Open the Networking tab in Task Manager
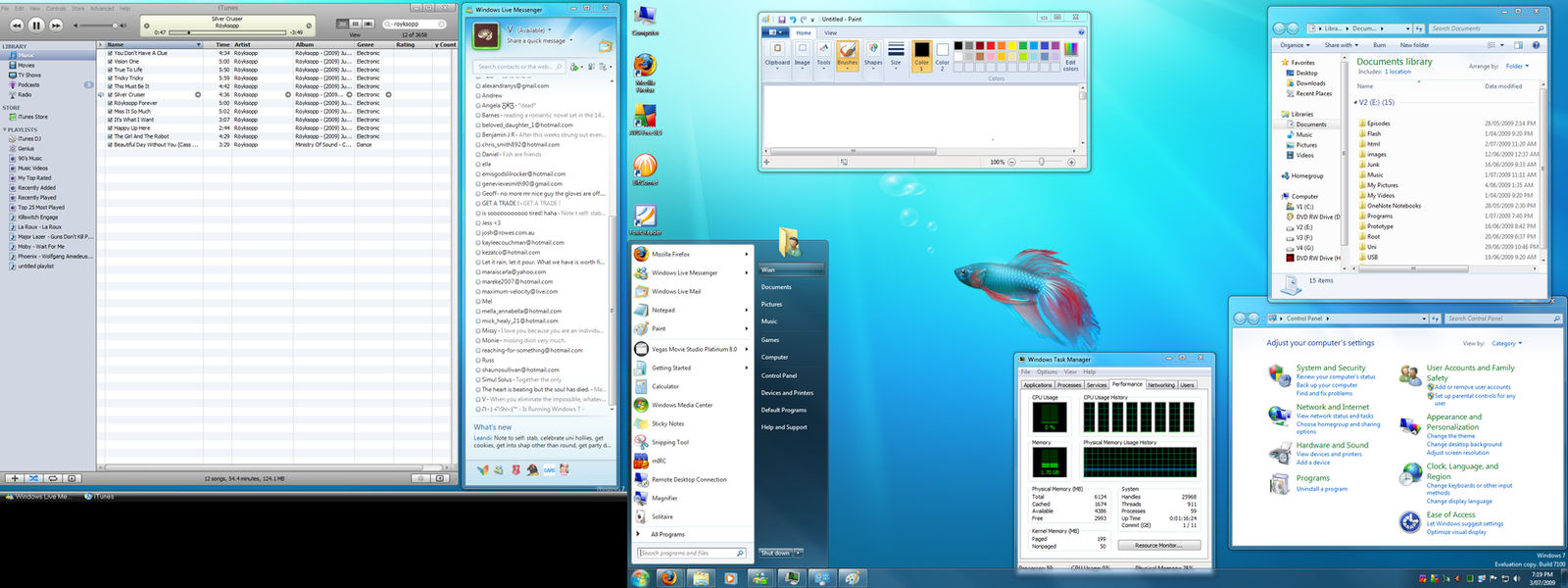Viewport: 1568px width, 588px height. pos(1161,385)
